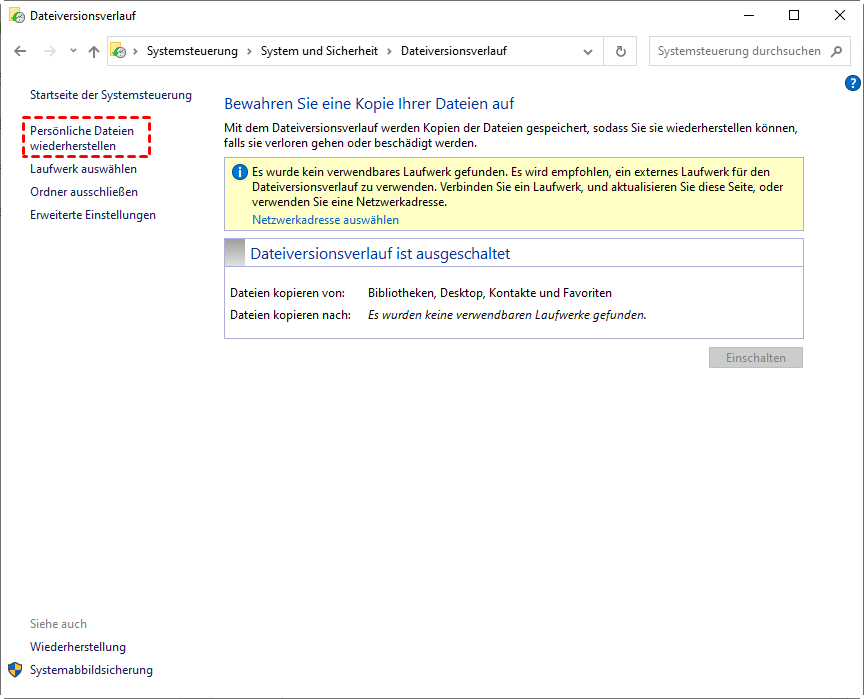Open help via the question mark icon
The image size is (864, 699).
(x=852, y=83)
